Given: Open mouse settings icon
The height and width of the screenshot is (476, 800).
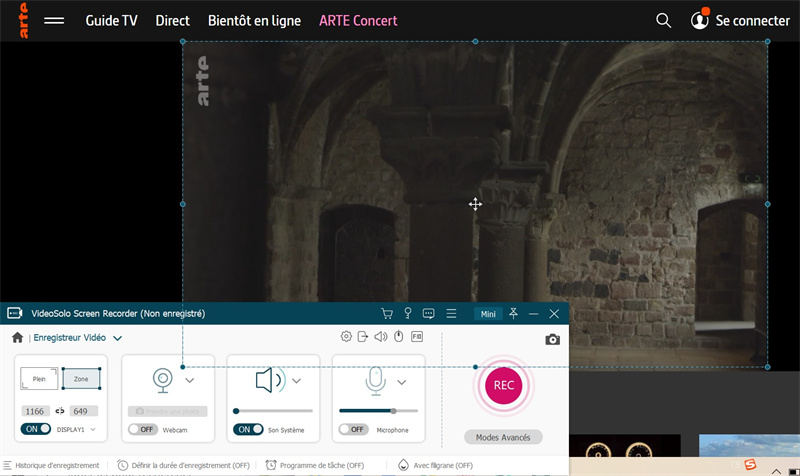Looking at the screenshot, I should (x=399, y=337).
